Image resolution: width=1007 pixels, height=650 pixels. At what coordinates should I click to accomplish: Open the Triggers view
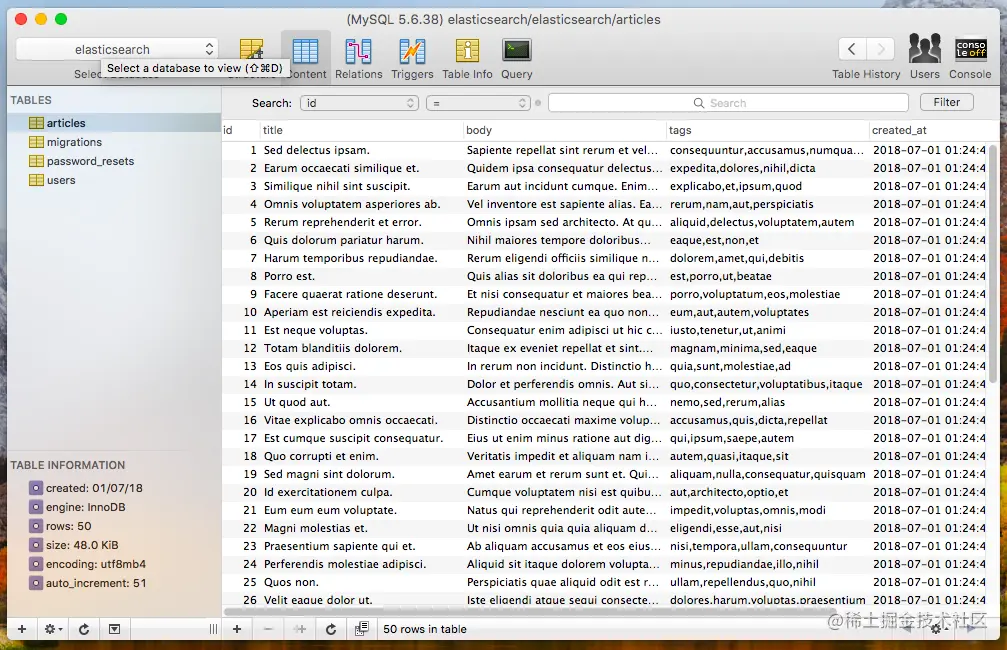click(412, 58)
